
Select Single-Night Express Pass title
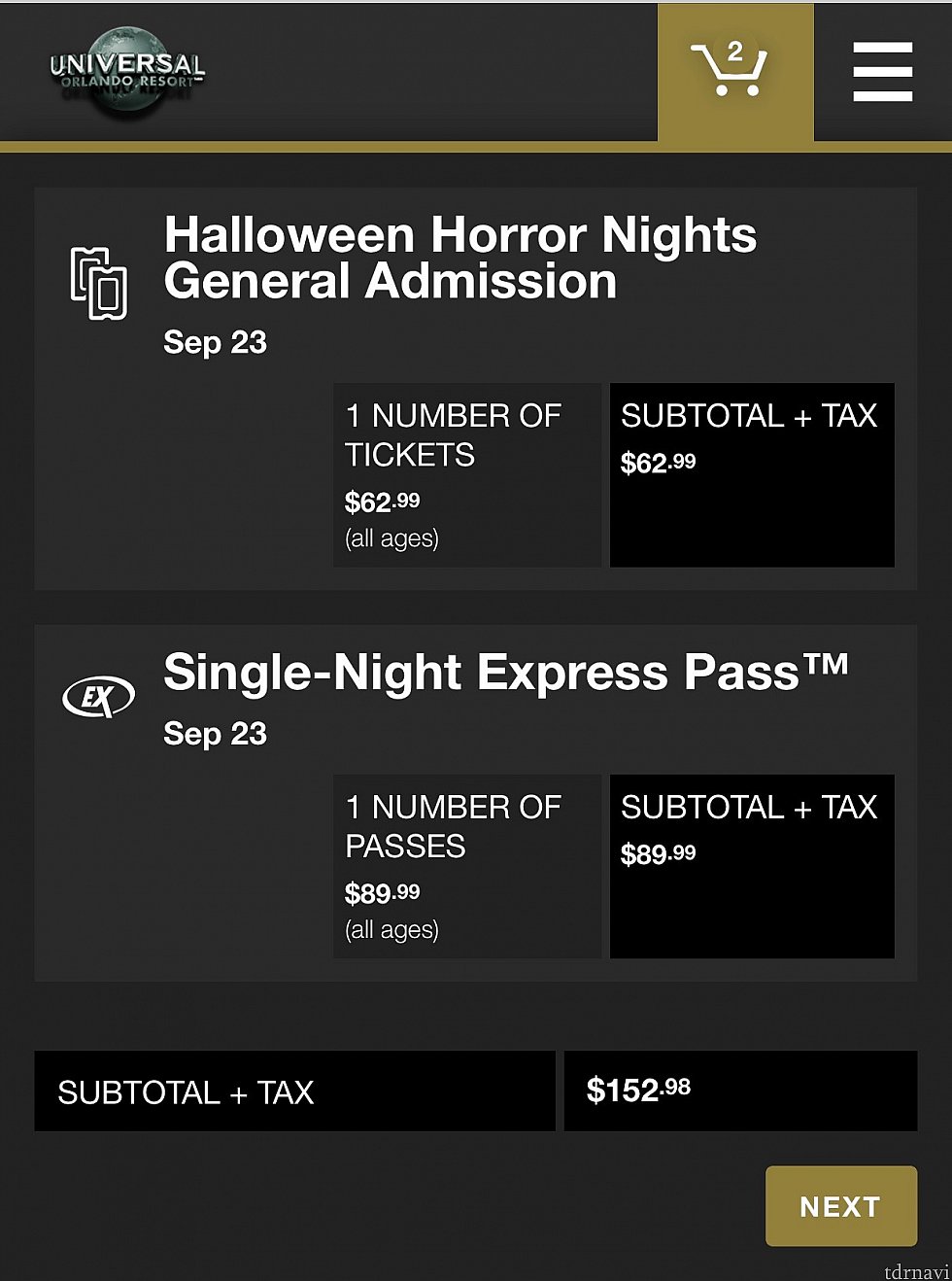tap(506, 672)
